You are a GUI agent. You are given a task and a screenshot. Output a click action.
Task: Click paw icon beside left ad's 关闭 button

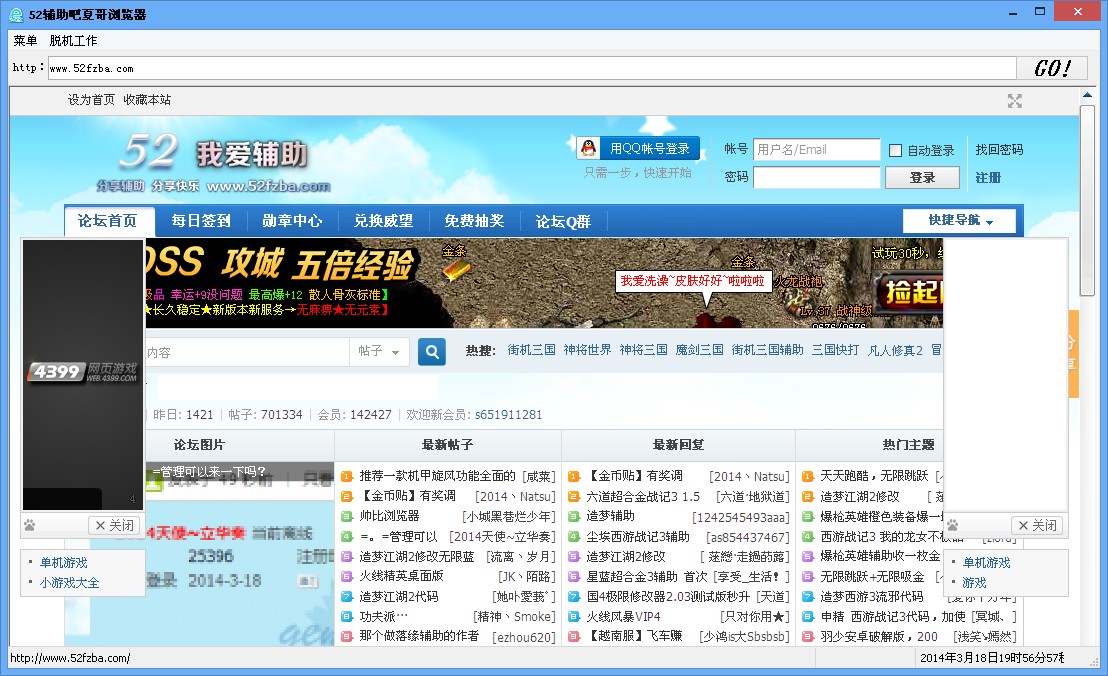click(x=30, y=526)
